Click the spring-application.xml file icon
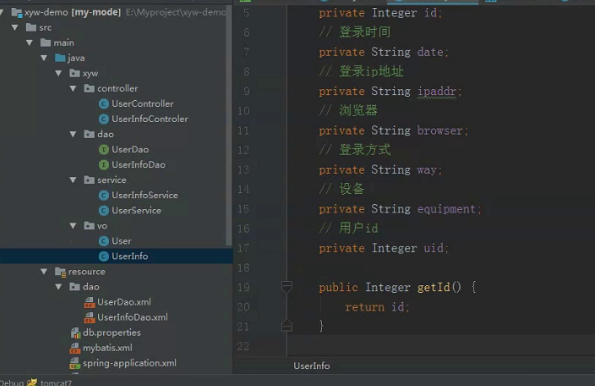This screenshot has width=595, height=386. click(75, 363)
